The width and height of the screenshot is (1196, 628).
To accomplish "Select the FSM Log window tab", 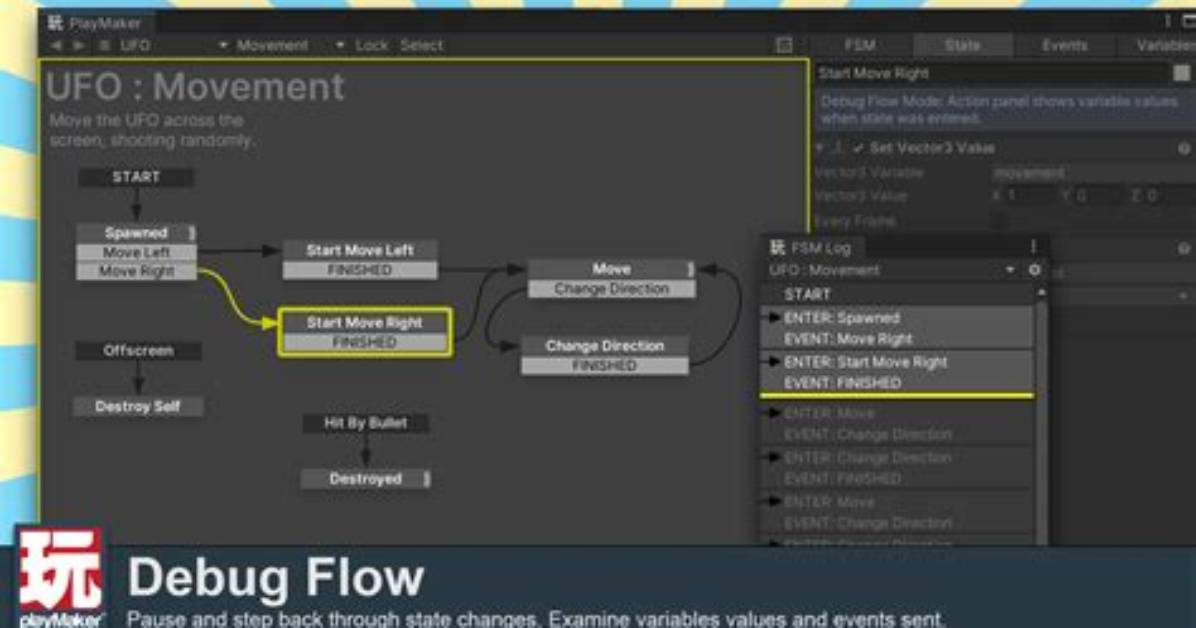I will pyautogui.click(x=810, y=247).
